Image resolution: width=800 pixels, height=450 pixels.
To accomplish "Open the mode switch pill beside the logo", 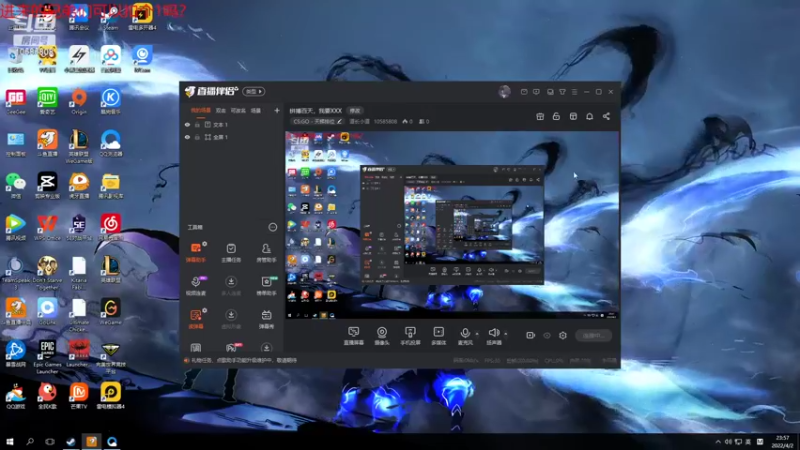I will (254, 92).
